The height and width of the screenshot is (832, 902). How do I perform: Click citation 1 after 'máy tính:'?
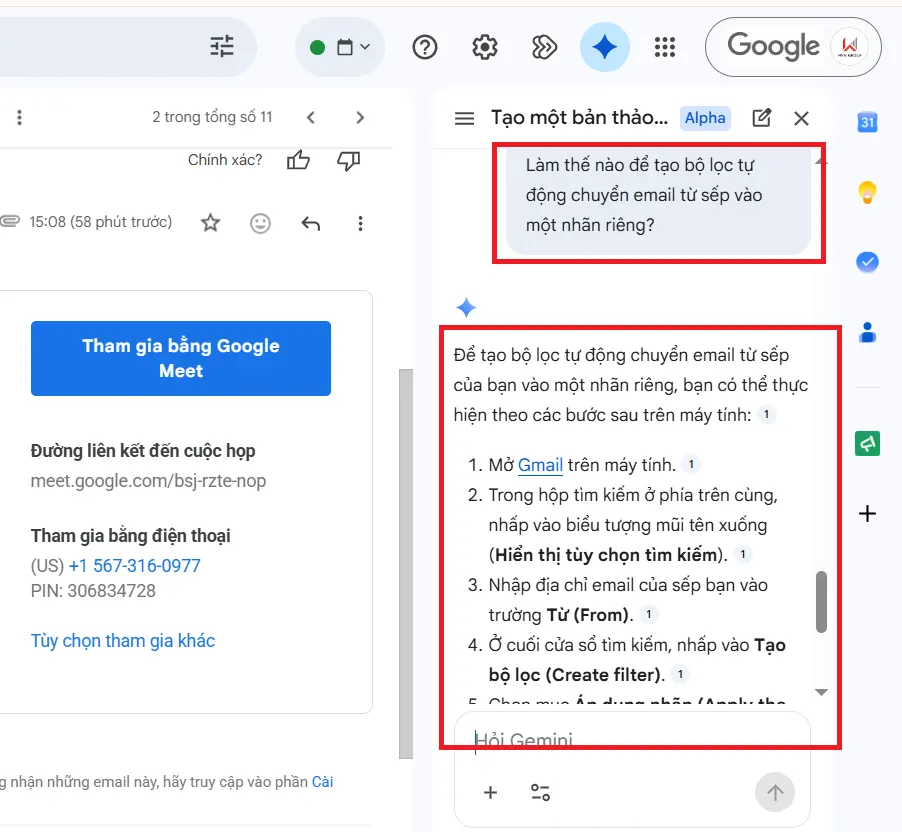point(766,414)
